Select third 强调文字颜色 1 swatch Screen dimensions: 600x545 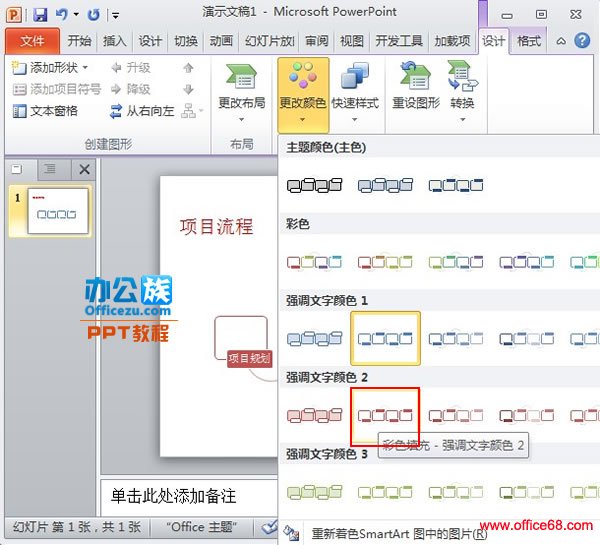(x=456, y=338)
